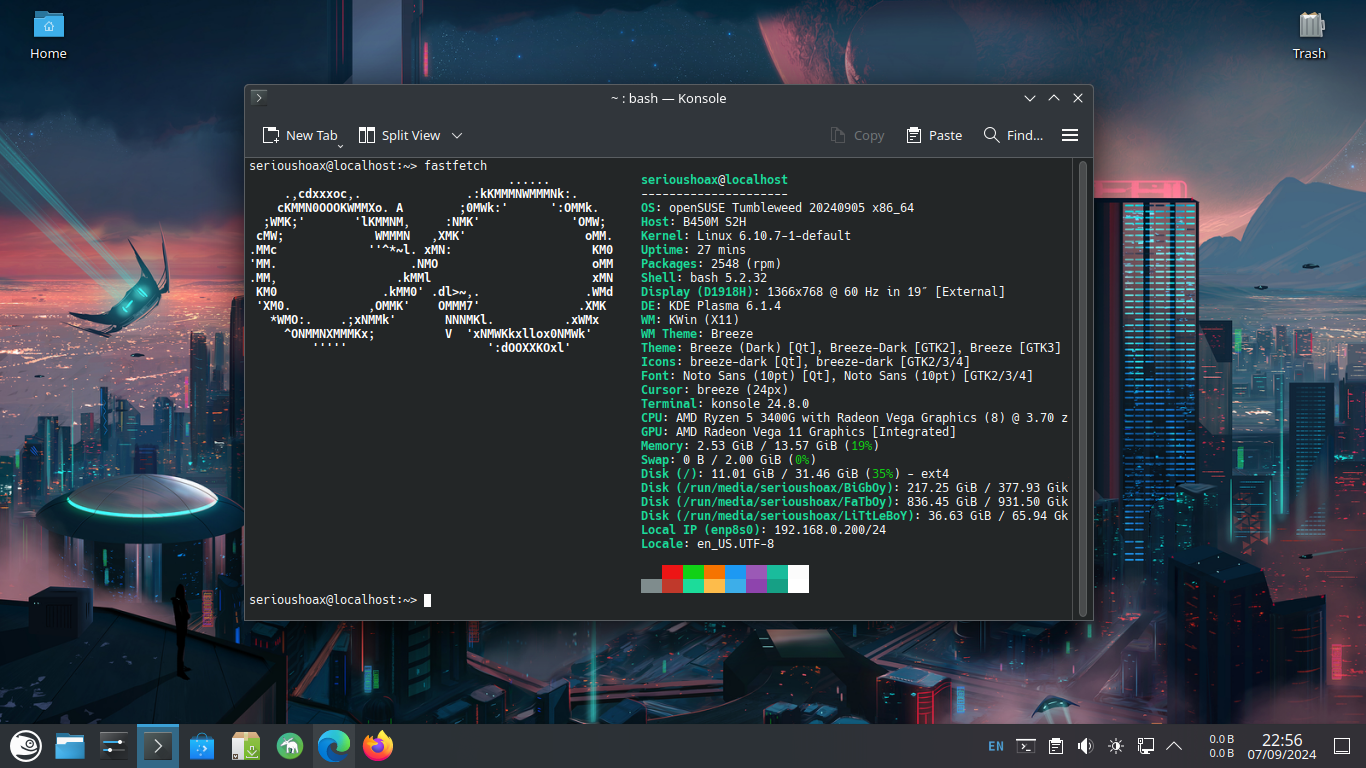This screenshot has height=768, width=1366.
Task: Open a New Tab in Konsole
Action: point(300,135)
